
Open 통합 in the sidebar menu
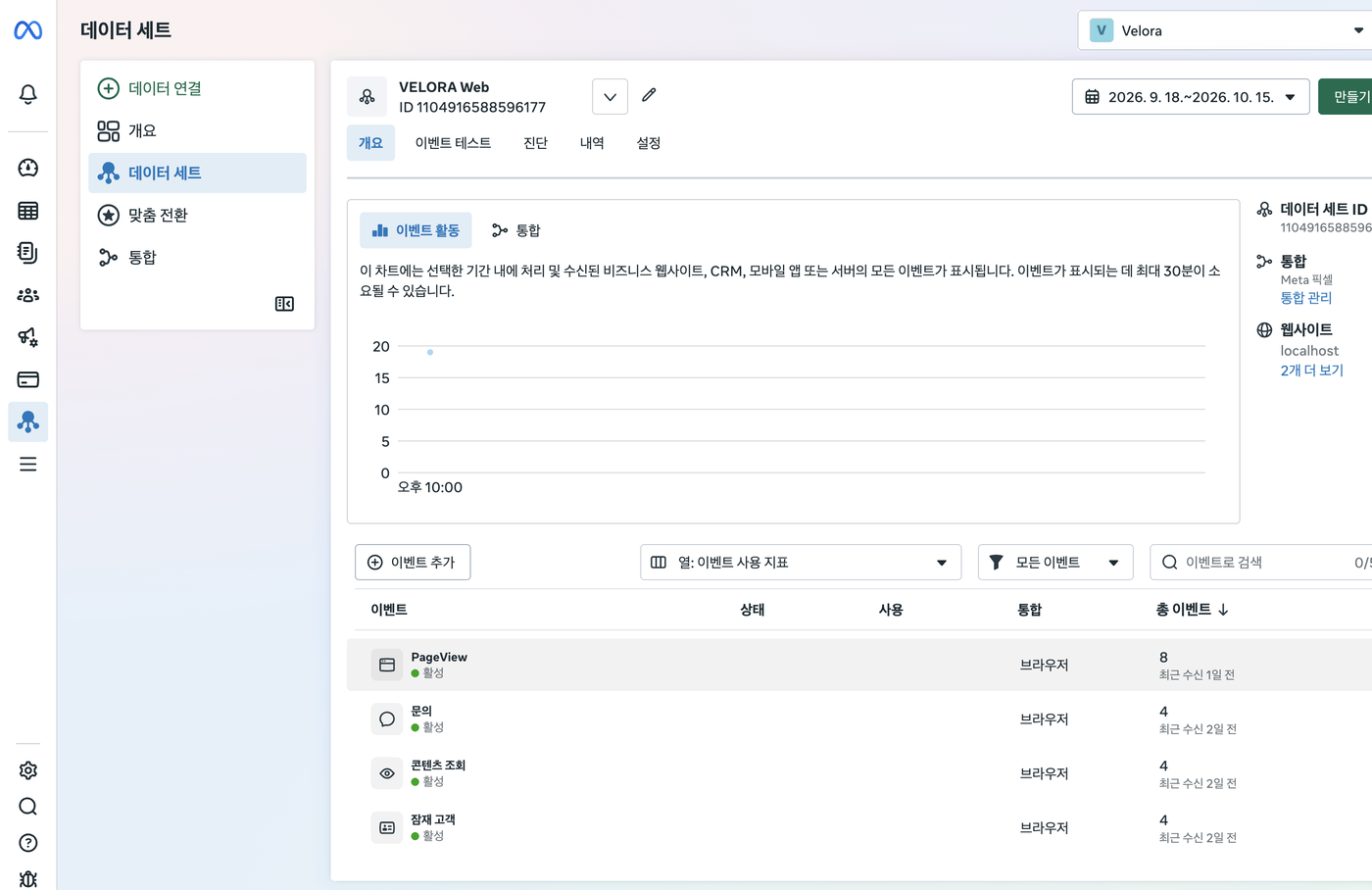pyautogui.click(x=197, y=257)
